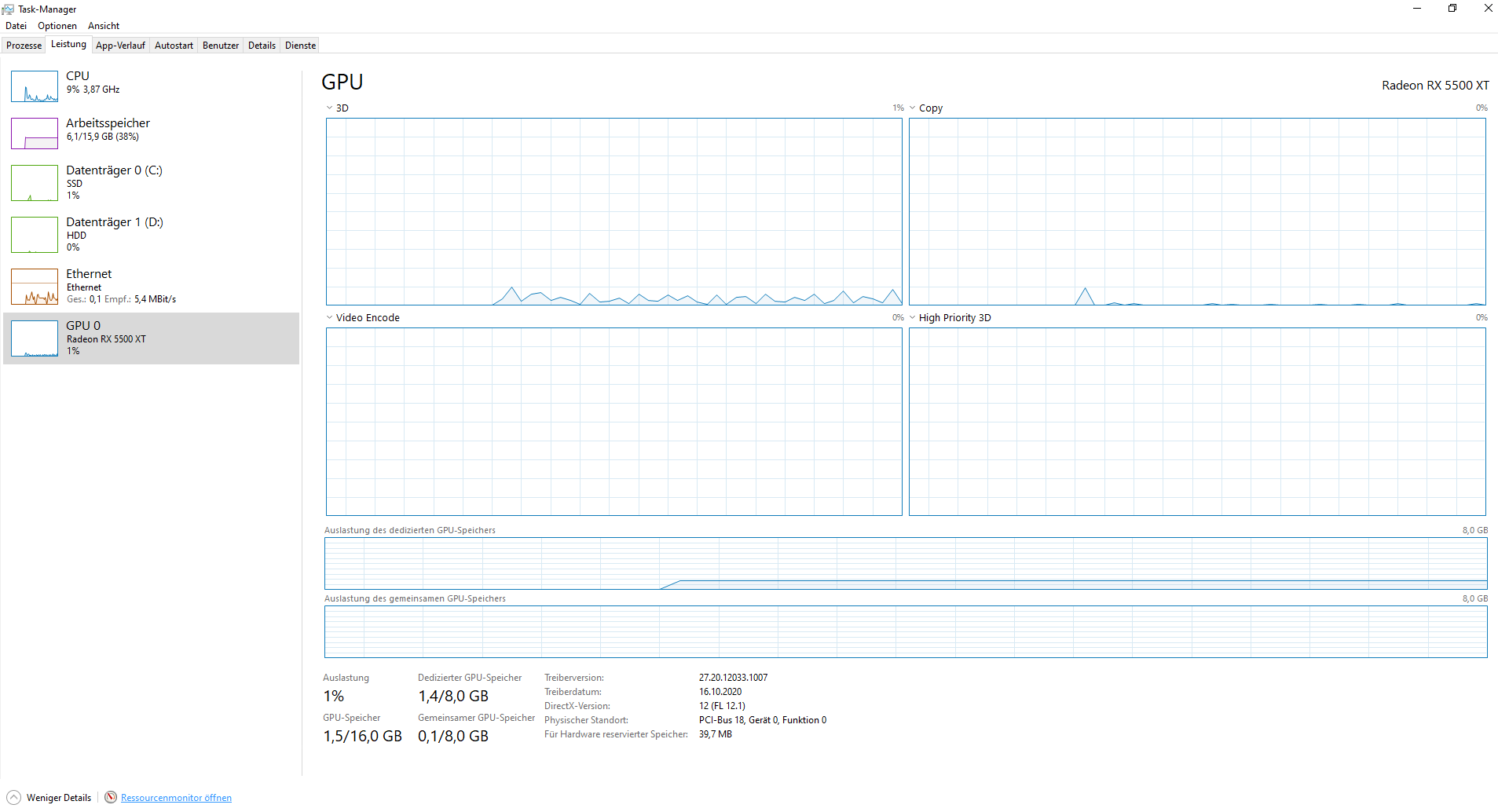This screenshot has height=812, width=1498.
Task: Open the Ansicht menu
Action: click(103, 25)
